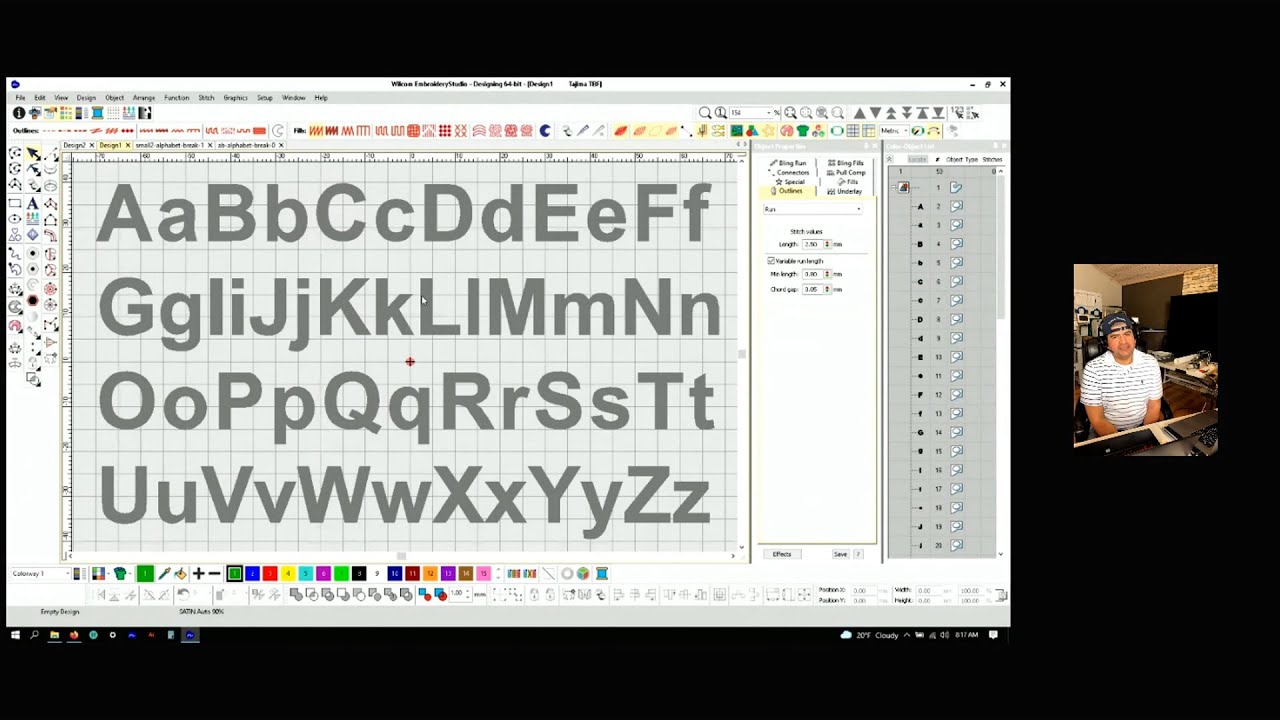Open the Arrange menu
Image resolution: width=1280 pixels, height=720 pixels.
pos(144,97)
